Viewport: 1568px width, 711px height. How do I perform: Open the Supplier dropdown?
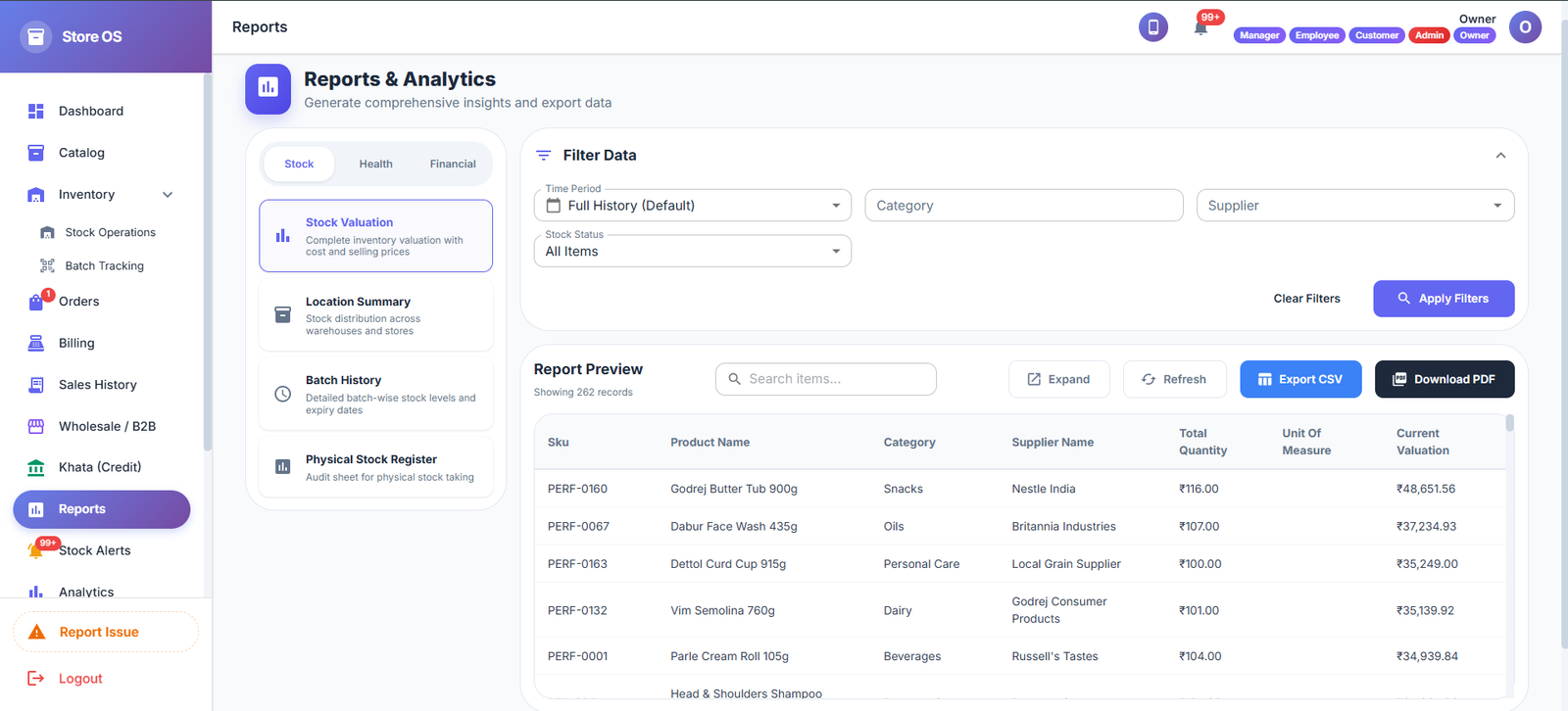(x=1355, y=206)
